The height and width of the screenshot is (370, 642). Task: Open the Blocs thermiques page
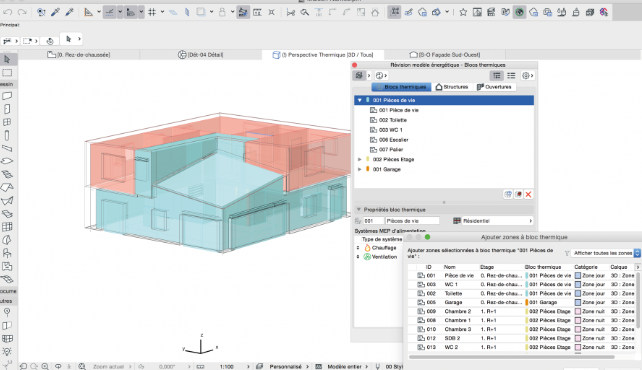click(401, 87)
